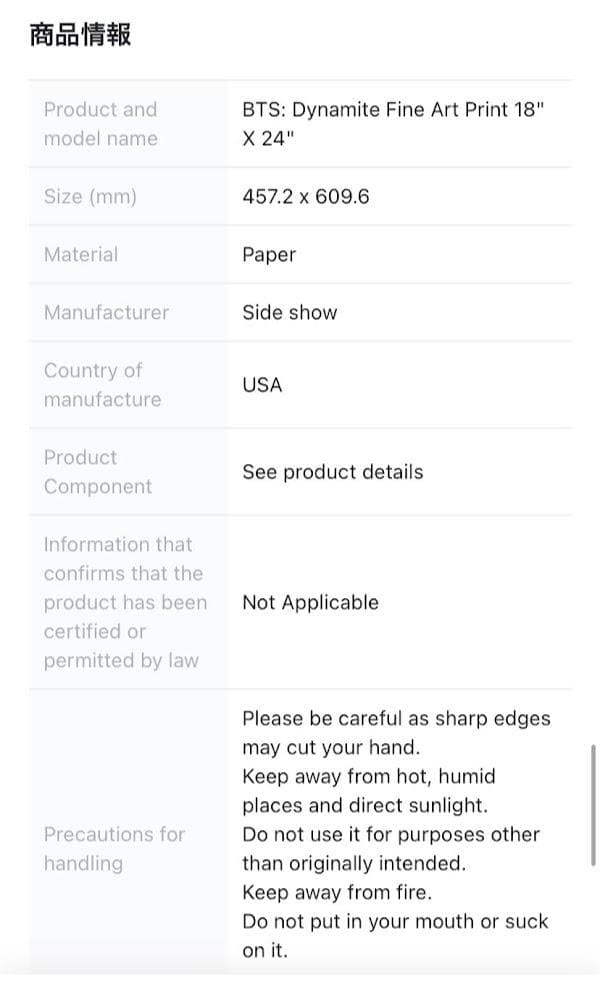Click the "Not Applicable" value
This screenshot has width=600, height=987.
pos(310,602)
